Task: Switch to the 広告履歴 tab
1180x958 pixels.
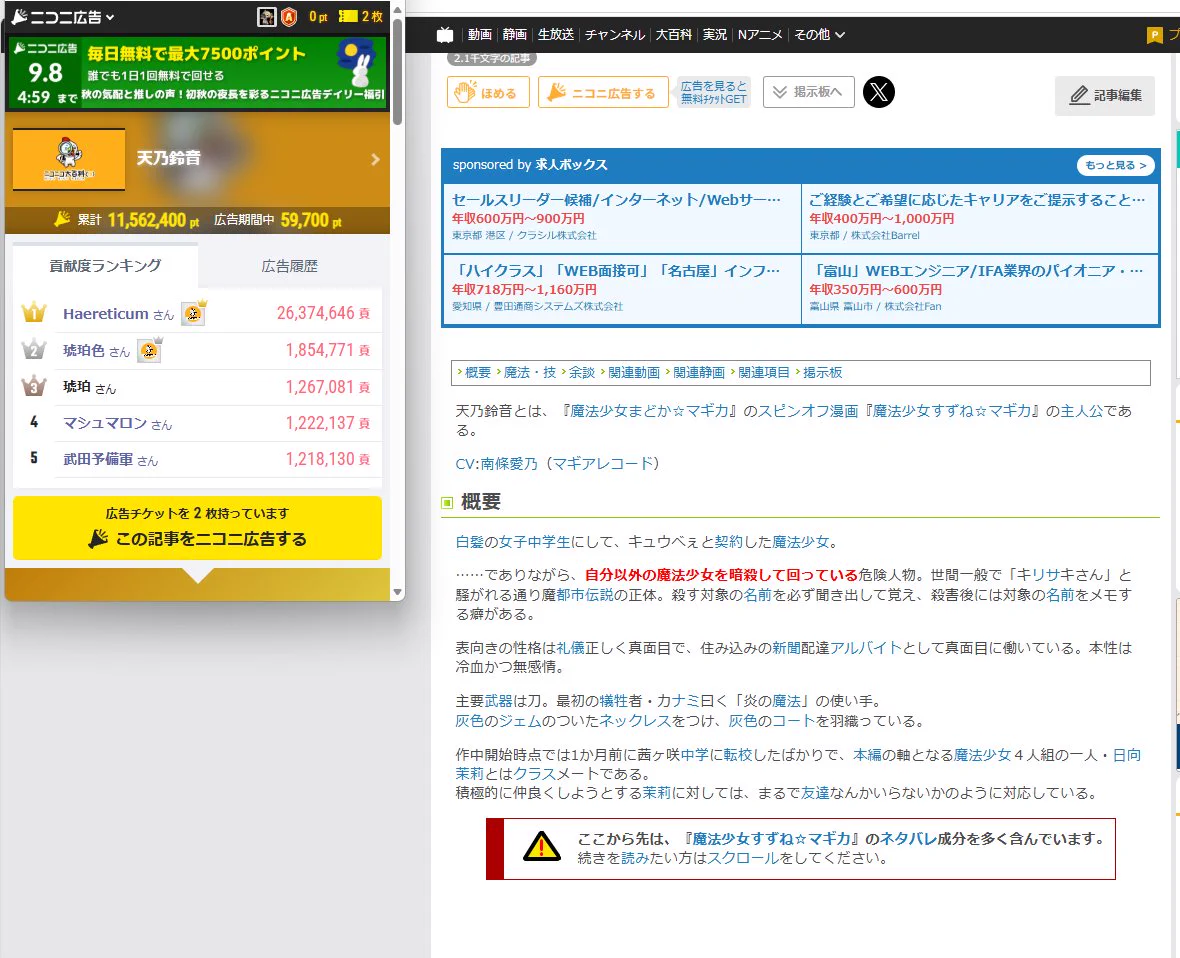Action: coord(290,266)
